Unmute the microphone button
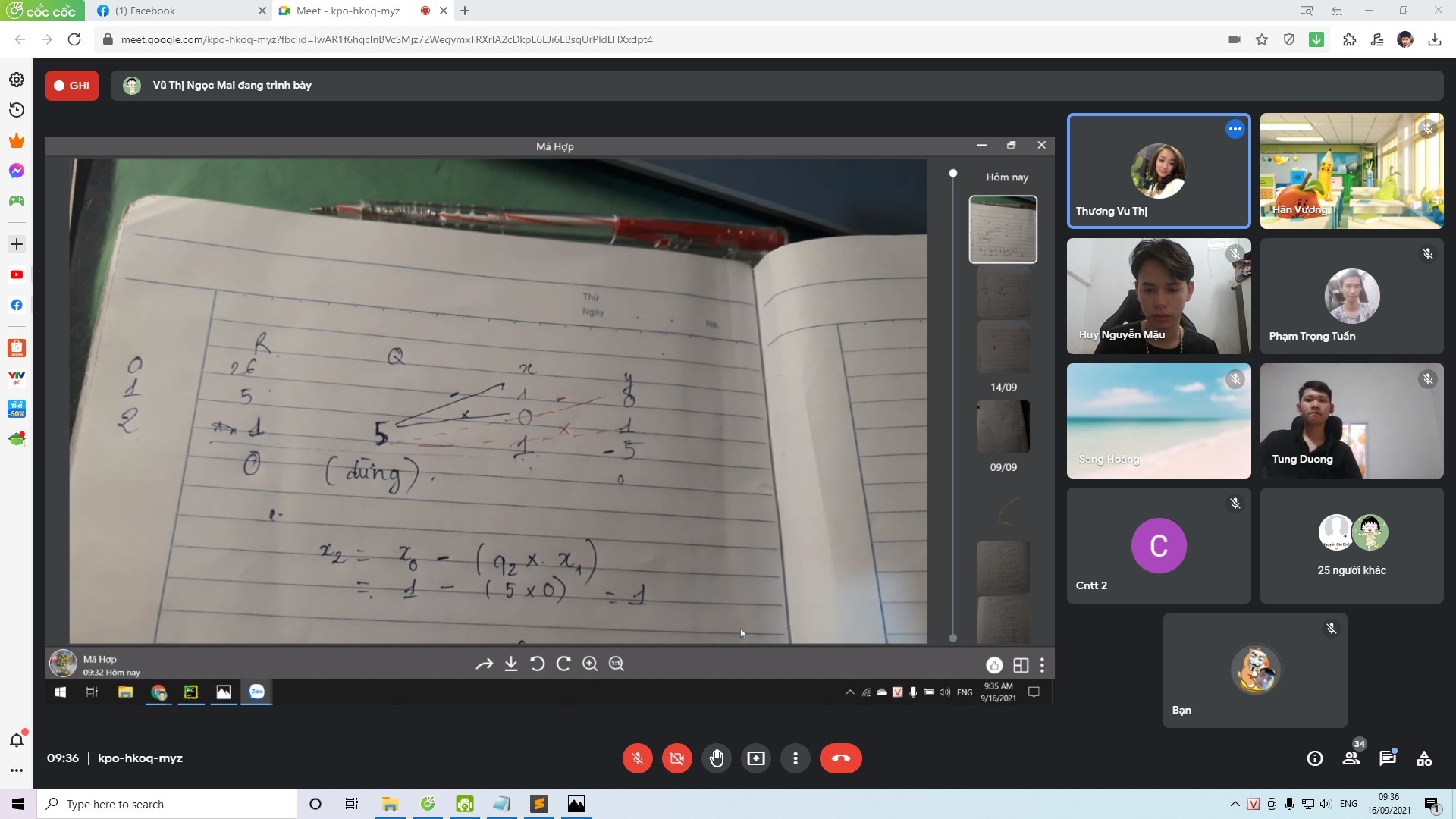This screenshot has height=819, width=1456. tap(638, 758)
